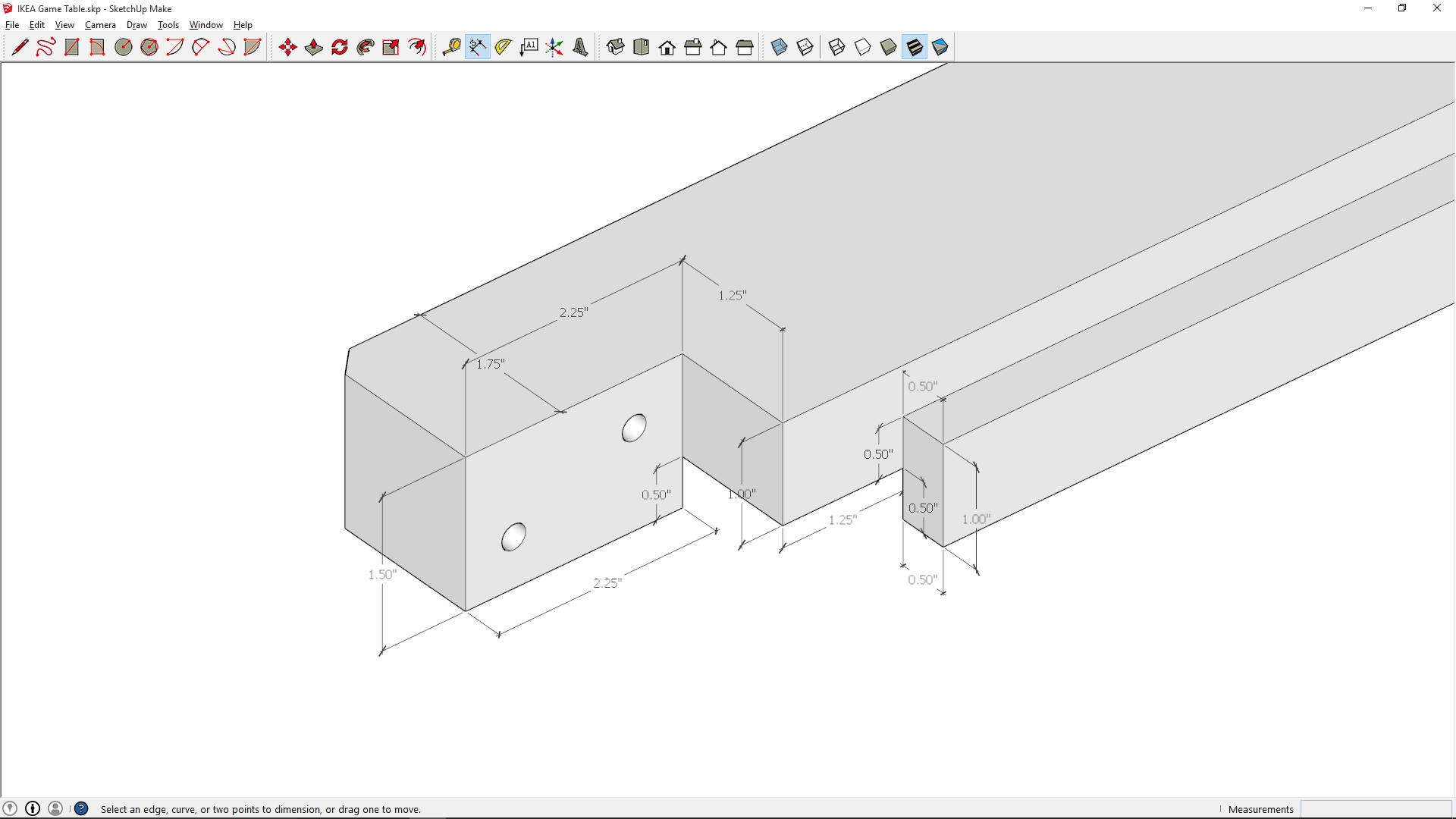Select the Freehand drawing tool
Viewport: 1456px width, 819px height.
pyautogui.click(x=45, y=47)
